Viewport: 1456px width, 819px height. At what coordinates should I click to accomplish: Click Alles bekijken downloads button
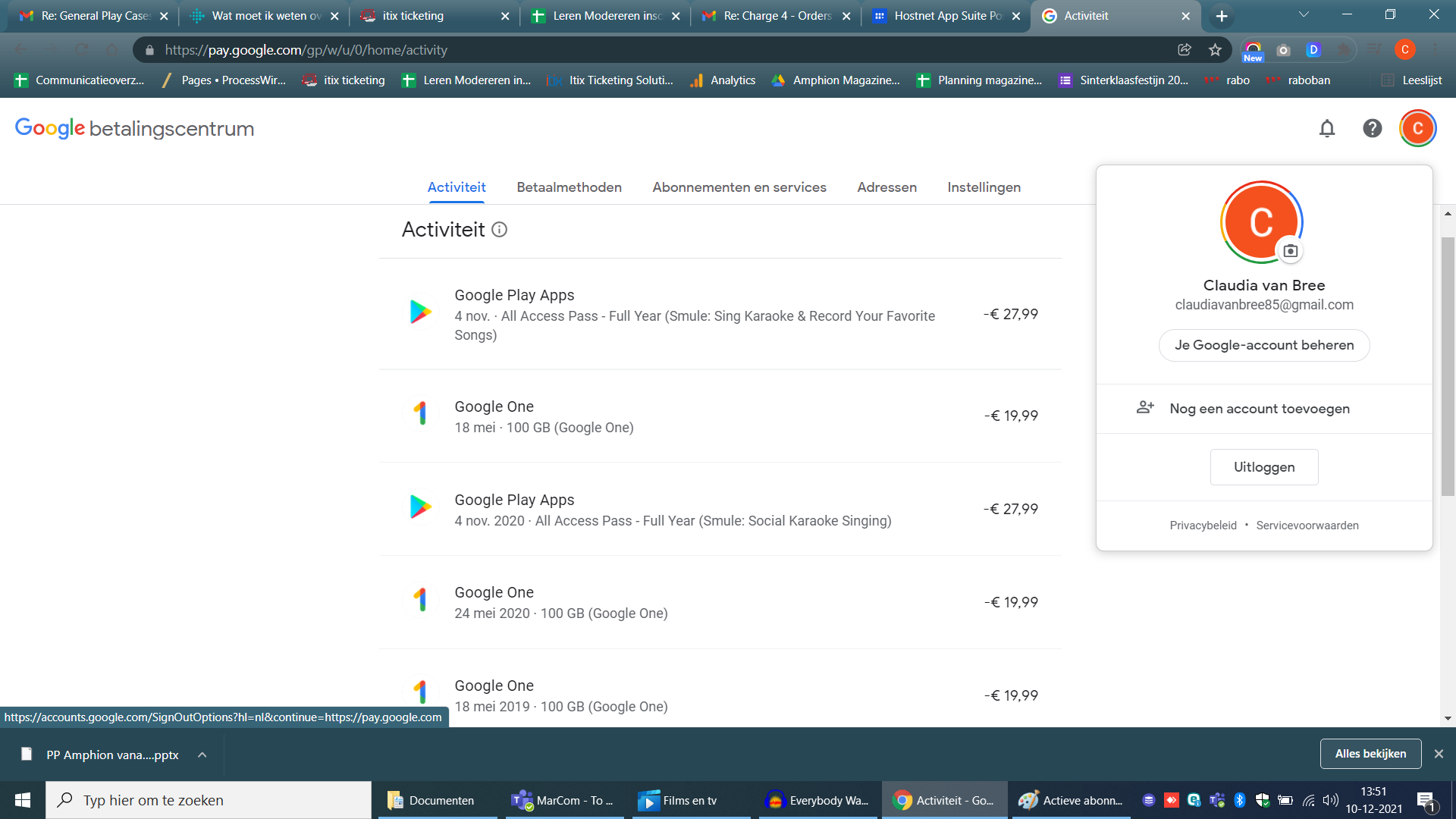pos(1370,754)
